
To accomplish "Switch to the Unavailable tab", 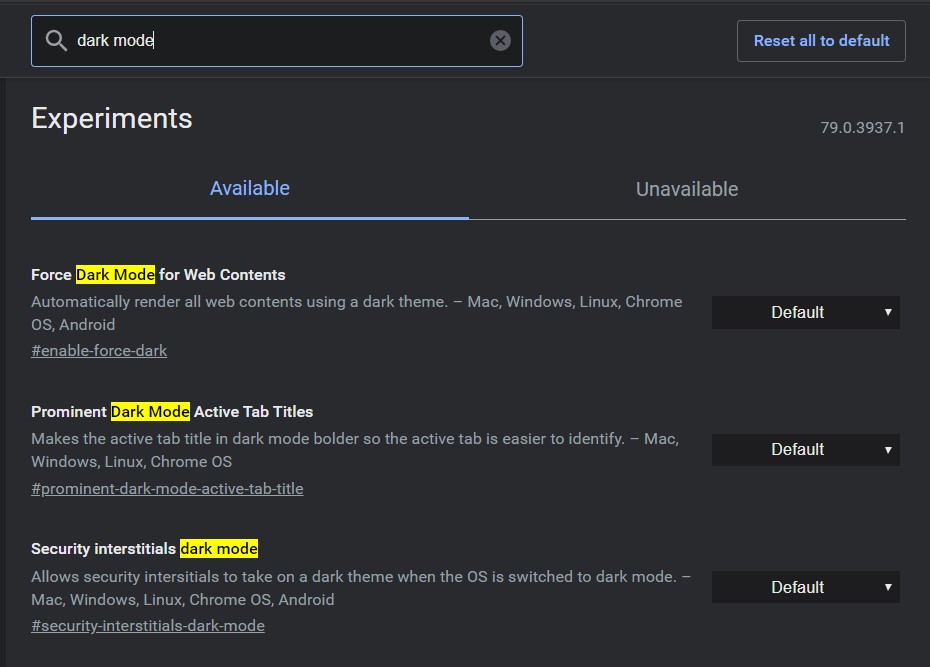I will [x=687, y=189].
